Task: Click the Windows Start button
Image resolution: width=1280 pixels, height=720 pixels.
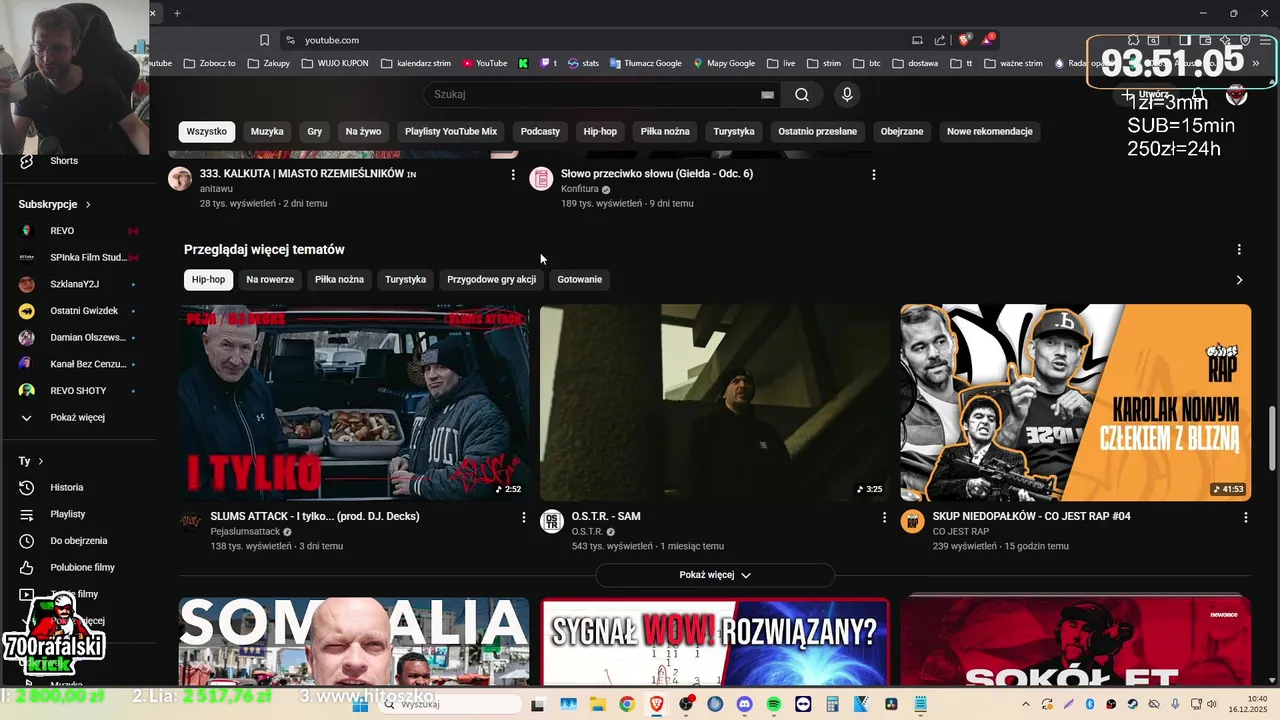Action: click(361, 704)
